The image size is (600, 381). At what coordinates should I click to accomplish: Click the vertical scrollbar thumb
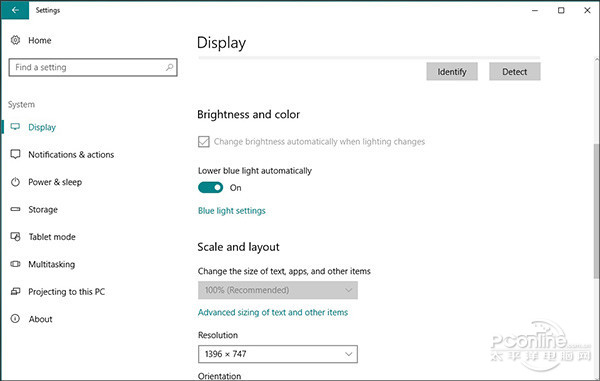tap(597, 211)
